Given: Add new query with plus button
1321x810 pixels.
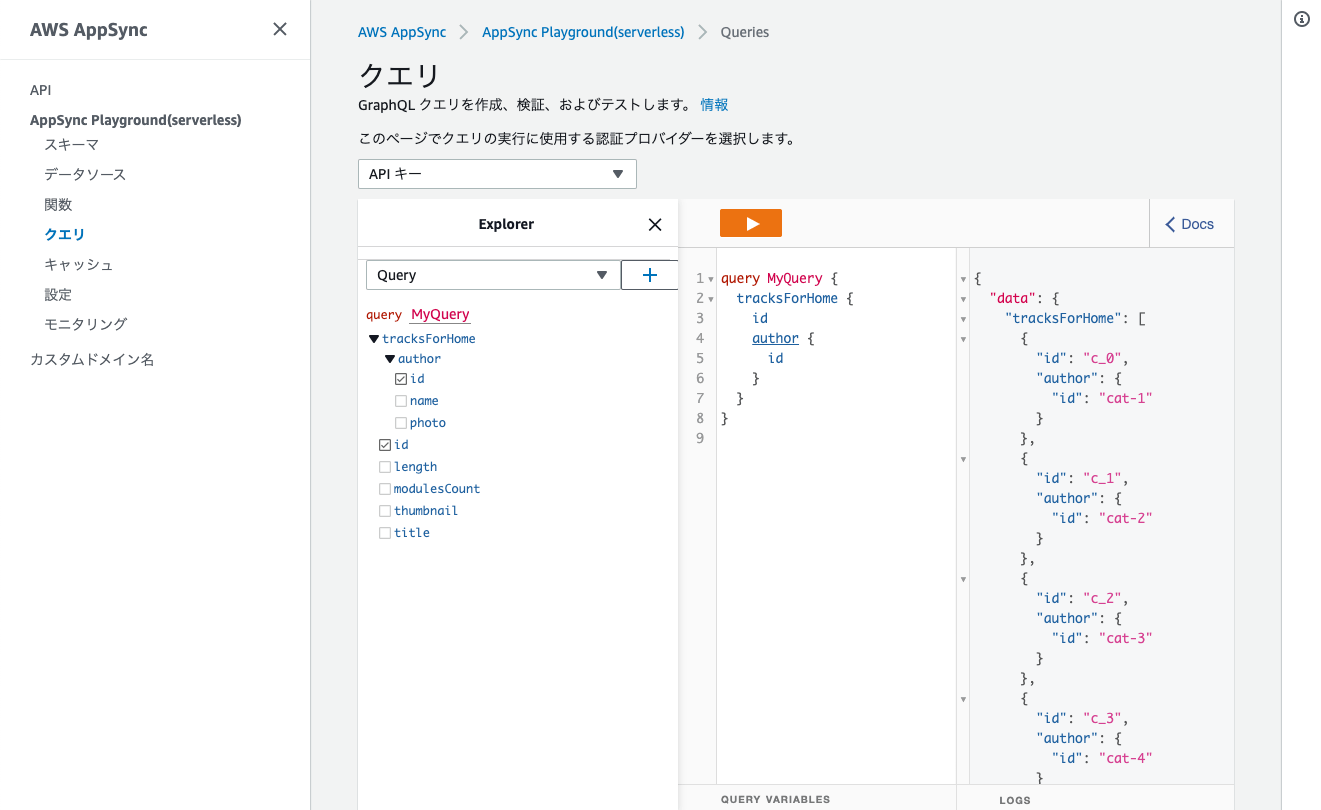Looking at the screenshot, I should [x=649, y=275].
